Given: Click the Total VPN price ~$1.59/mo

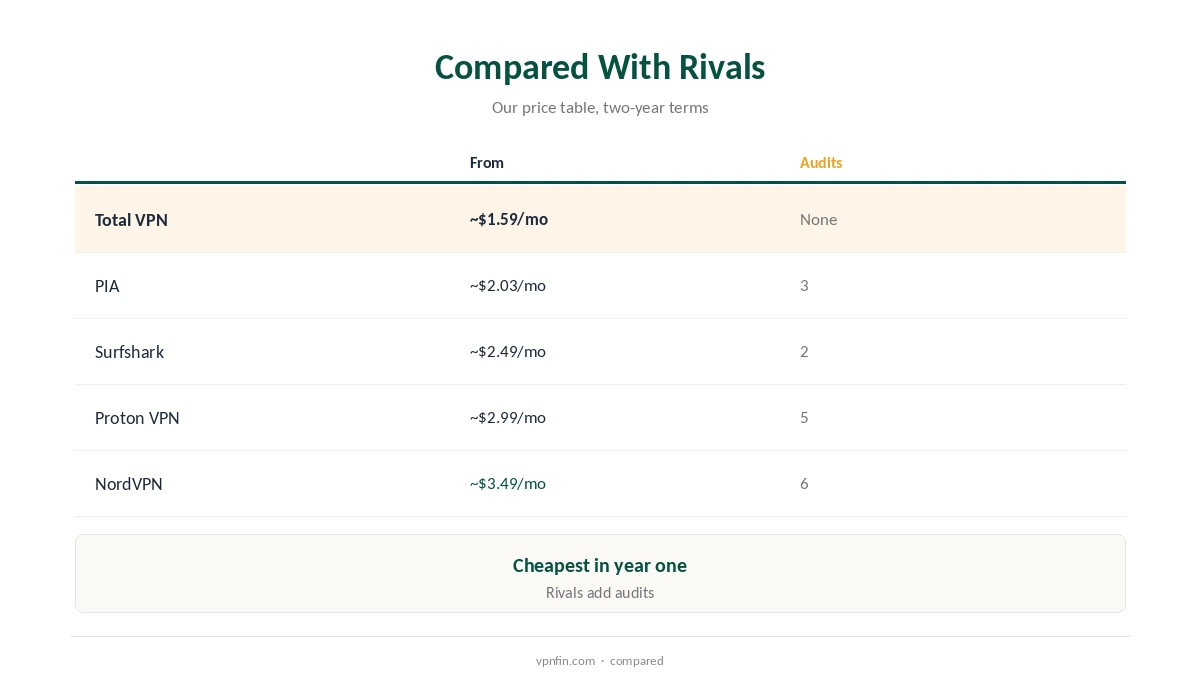Looking at the screenshot, I should [509, 219].
